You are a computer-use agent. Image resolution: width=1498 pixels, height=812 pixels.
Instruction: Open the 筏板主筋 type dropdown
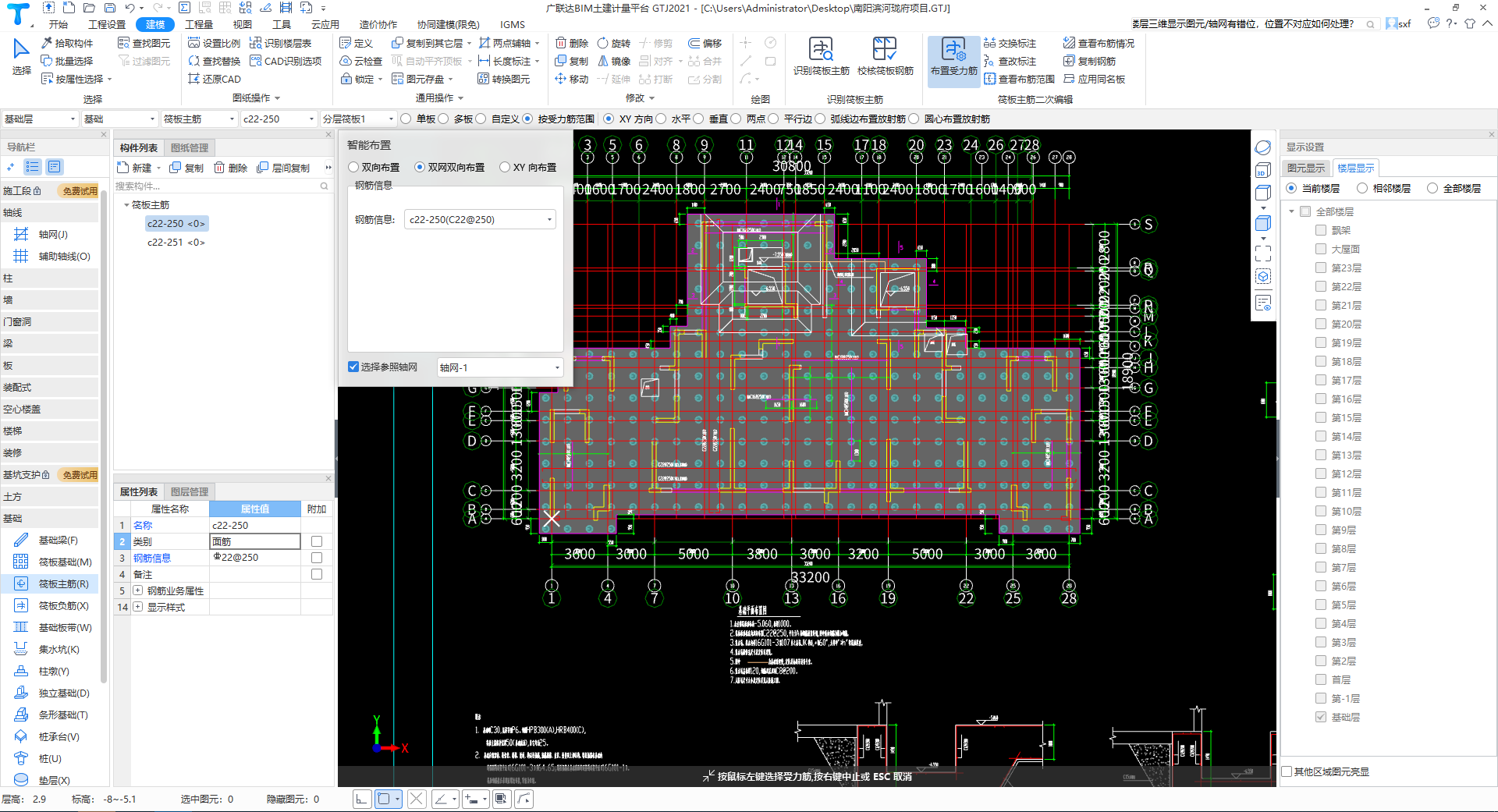coord(198,119)
